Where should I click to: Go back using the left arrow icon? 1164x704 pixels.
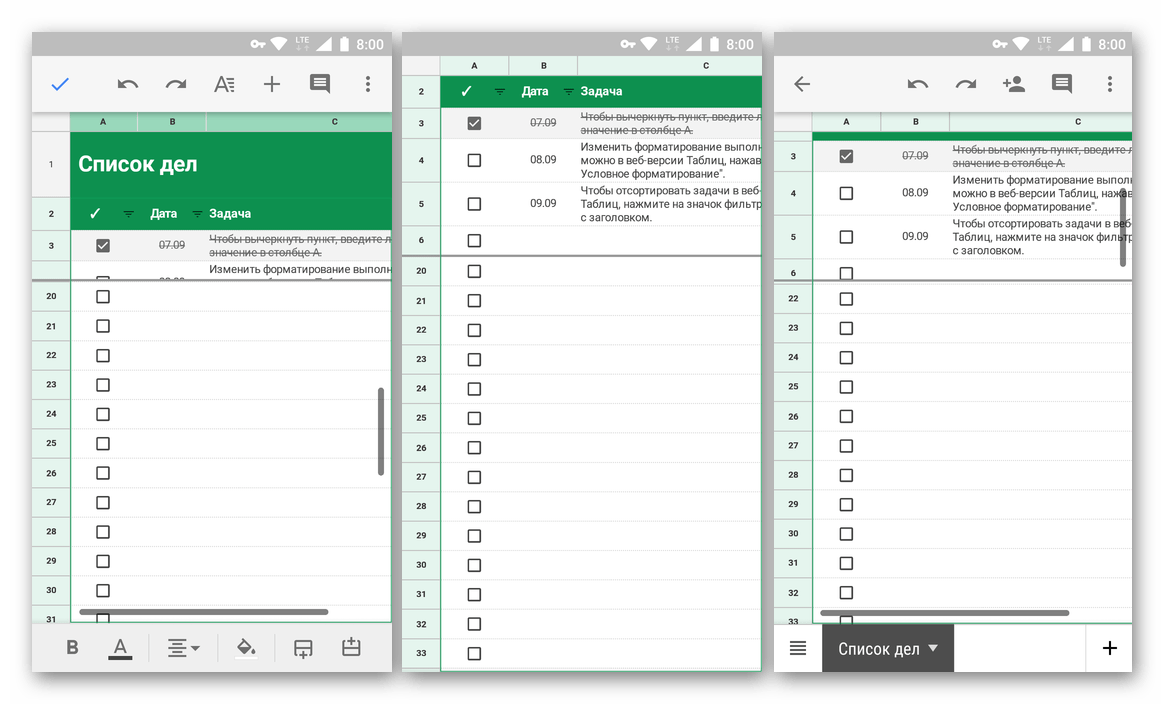[x=802, y=84]
